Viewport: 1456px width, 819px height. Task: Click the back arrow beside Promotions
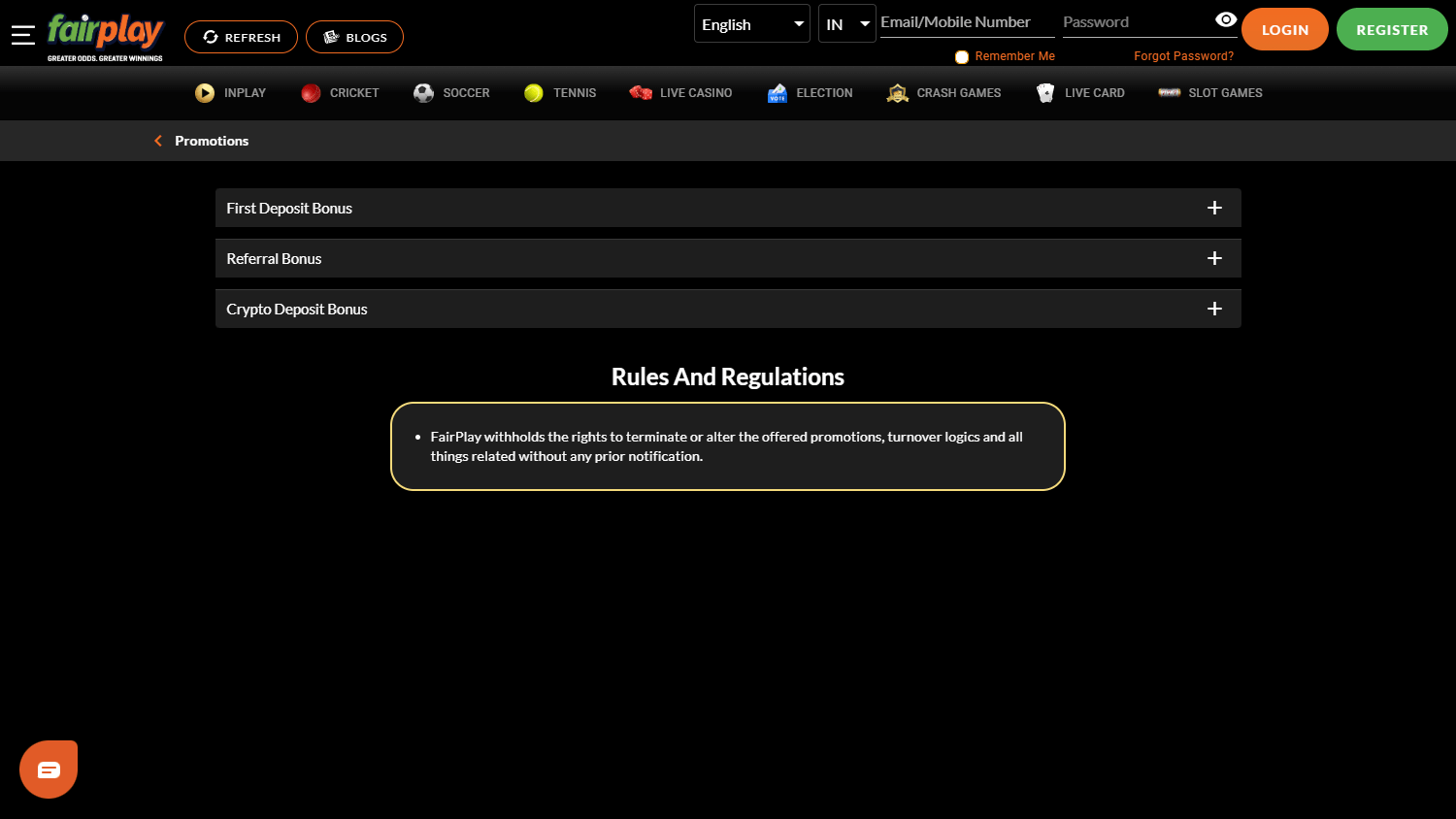tap(158, 141)
